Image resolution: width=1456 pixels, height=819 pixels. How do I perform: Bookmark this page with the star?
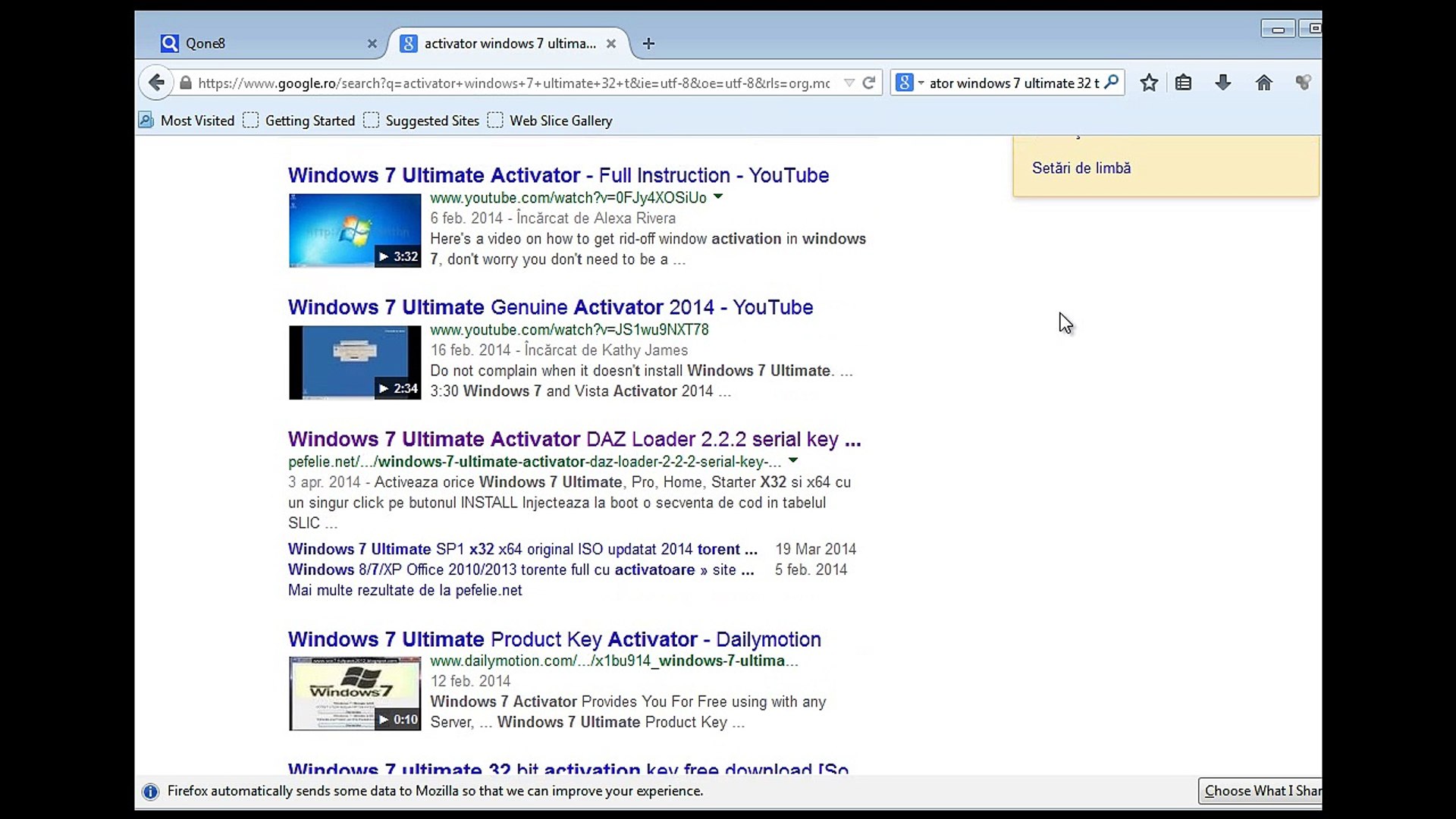coord(1149,83)
